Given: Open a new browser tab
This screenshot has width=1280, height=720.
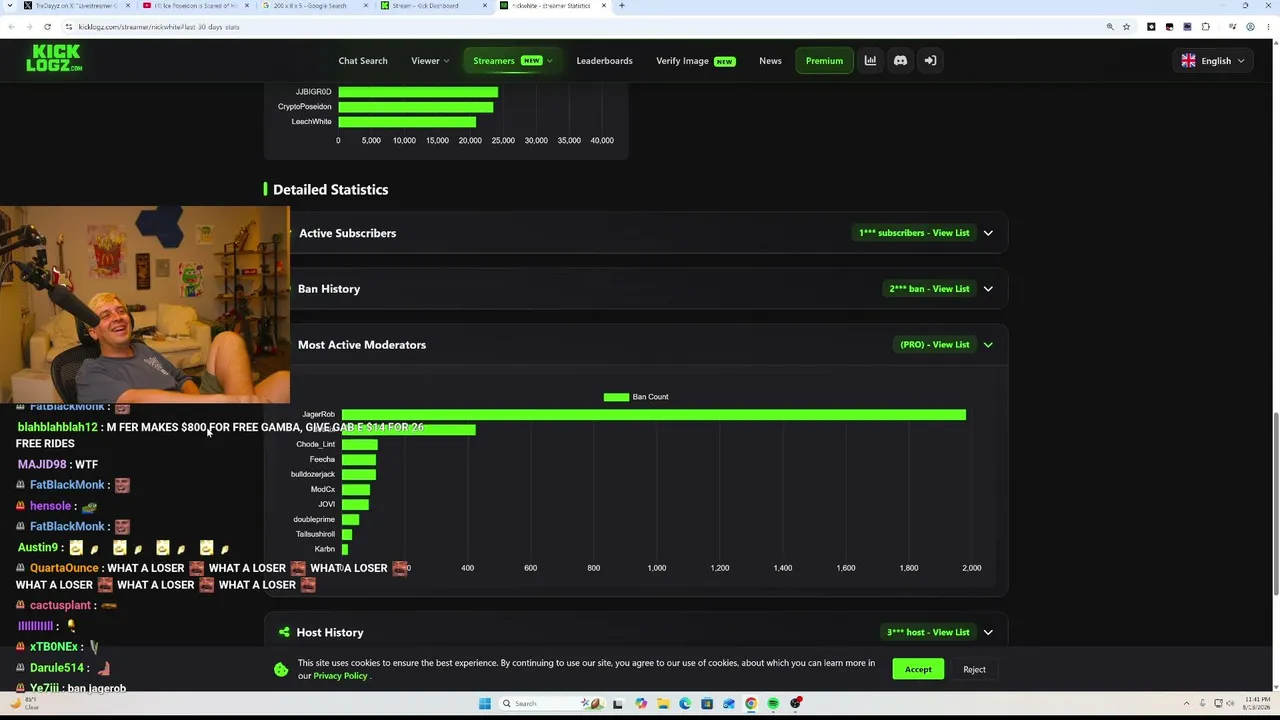Looking at the screenshot, I should [x=622, y=6].
